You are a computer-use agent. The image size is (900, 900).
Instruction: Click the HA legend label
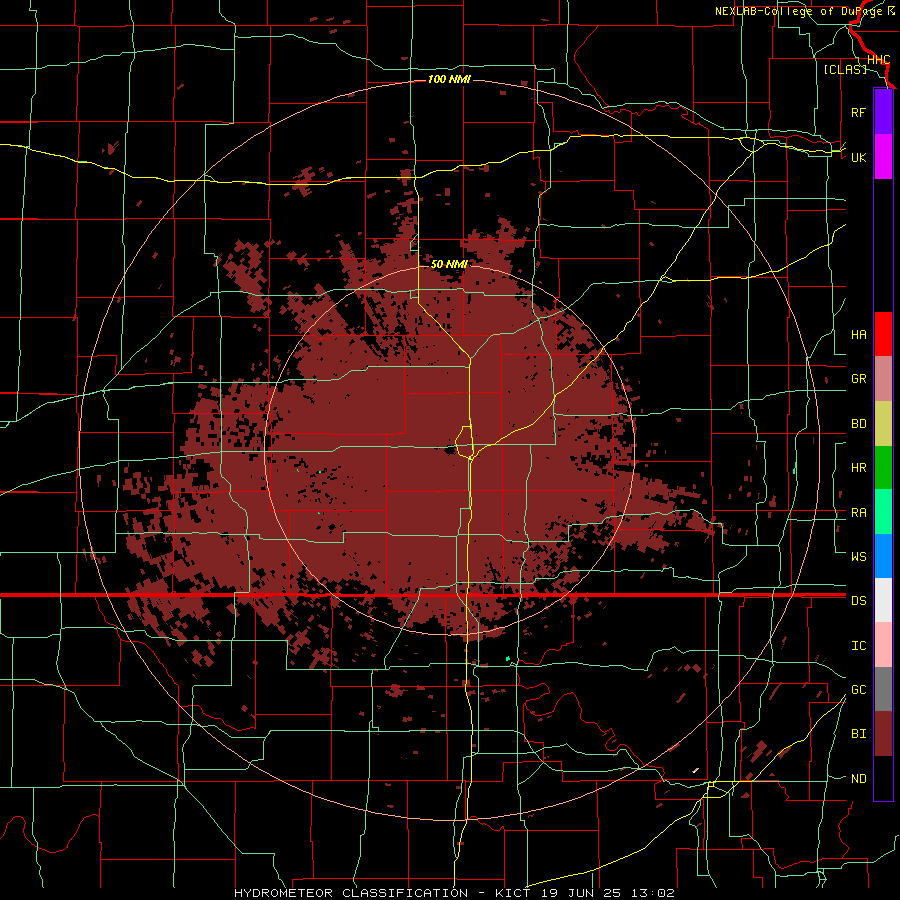(x=858, y=335)
